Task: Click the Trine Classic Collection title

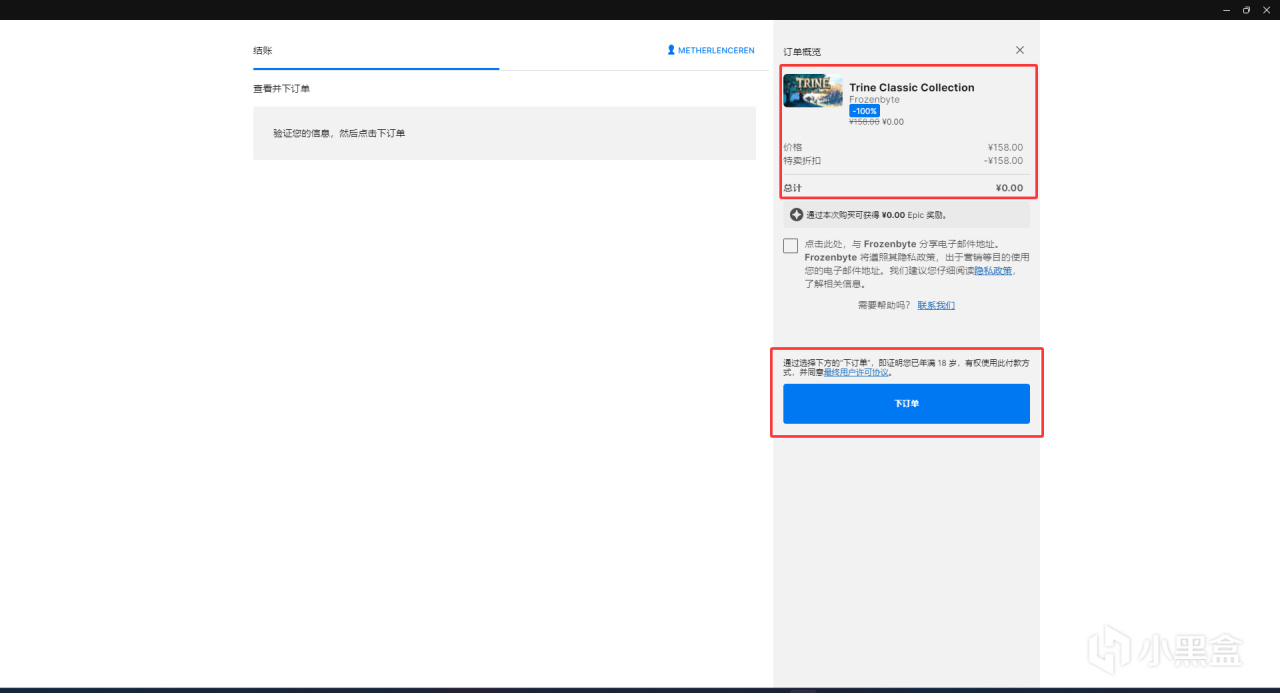Action: (x=912, y=87)
